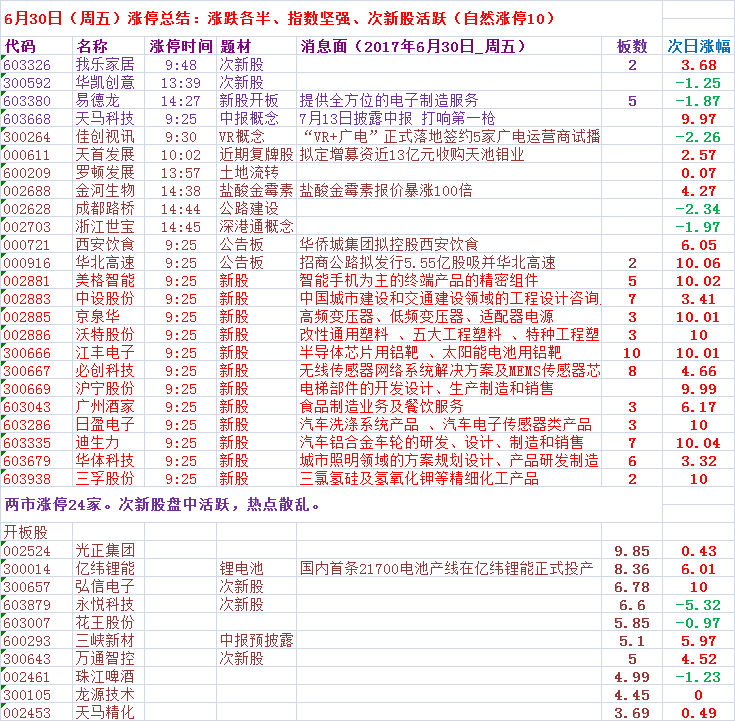Click the 珠江啤酒 name cell
735x721 pixels.
tap(108, 676)
